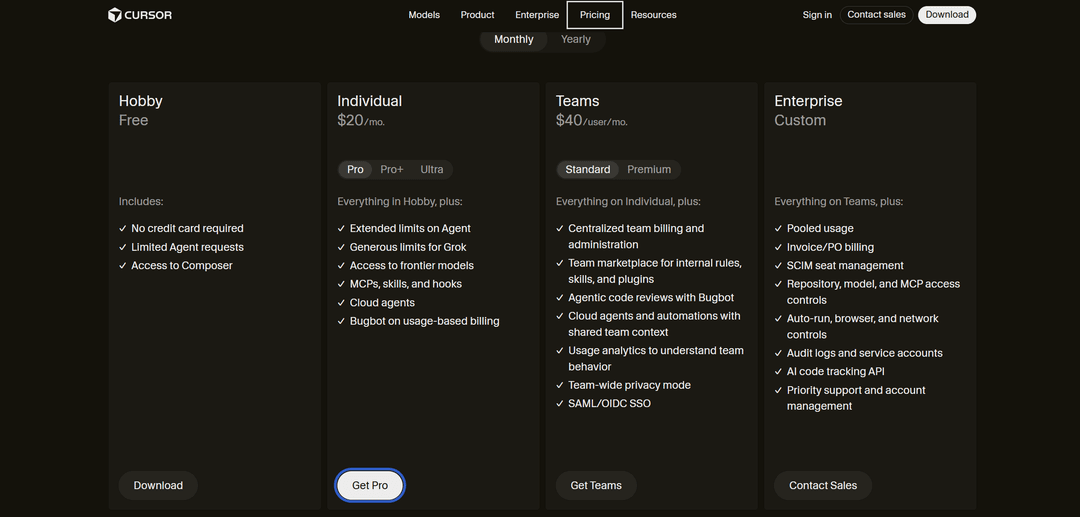
Task: Click the Custom price label
Action: click(x=800, y=120)
